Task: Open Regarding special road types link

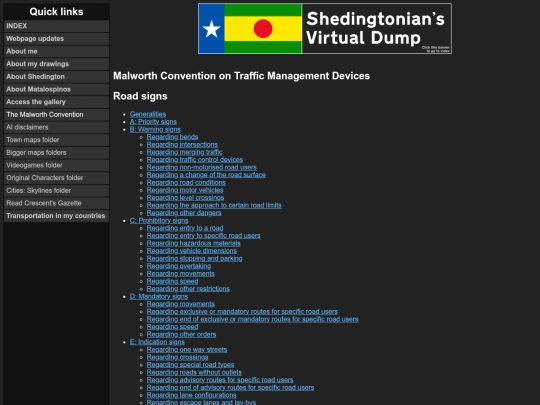Action: click(190, 364)
